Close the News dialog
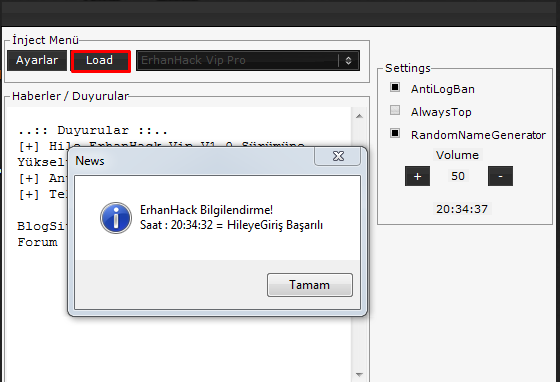This screenshot has width=560, height=382. coord(338,156)
